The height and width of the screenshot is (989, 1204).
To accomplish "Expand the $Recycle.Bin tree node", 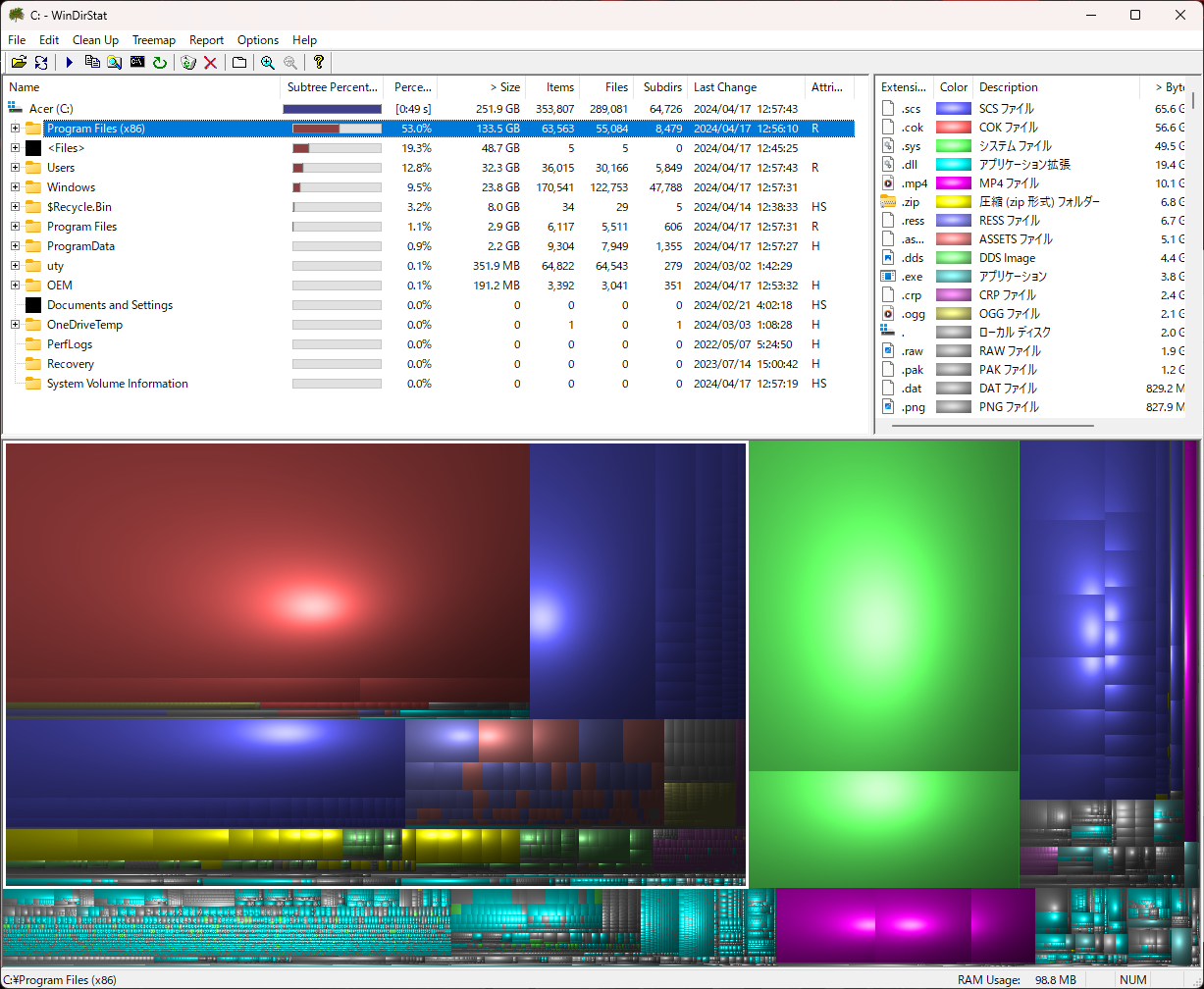I will click(x=15, y=207).
